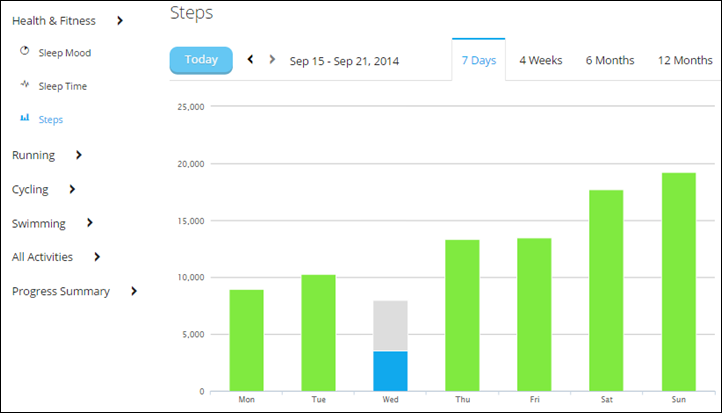Click the 25,000 axis label

[191, 107]
